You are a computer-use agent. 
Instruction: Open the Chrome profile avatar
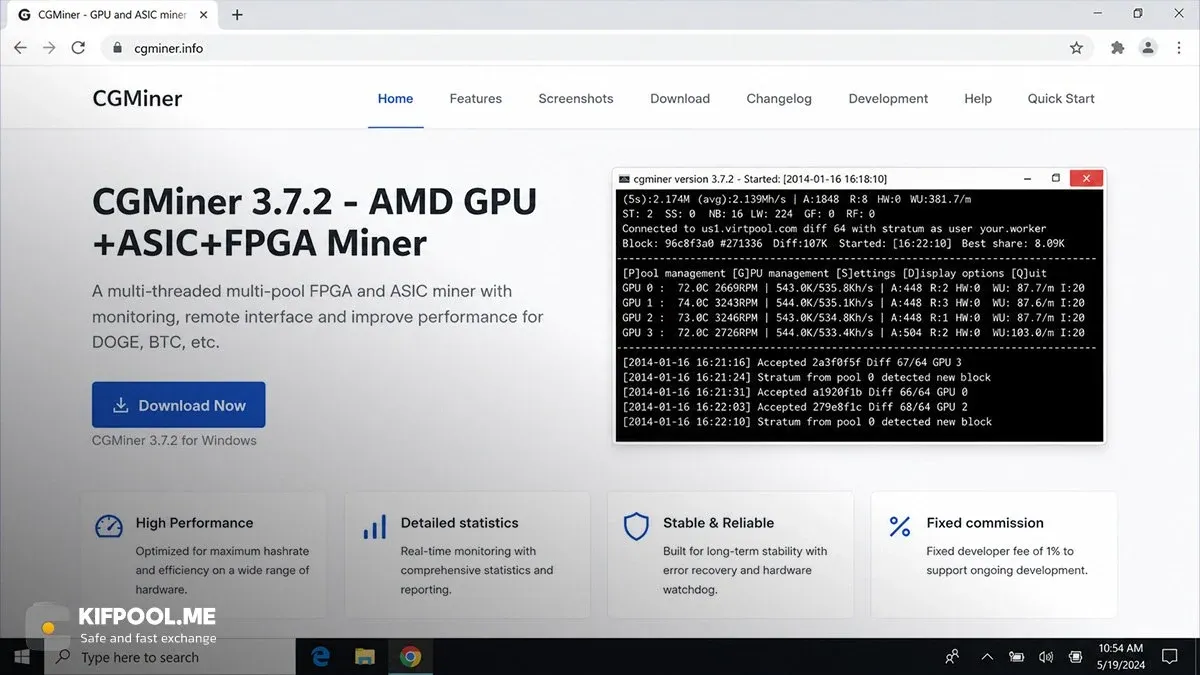(x=1148, y=47)
